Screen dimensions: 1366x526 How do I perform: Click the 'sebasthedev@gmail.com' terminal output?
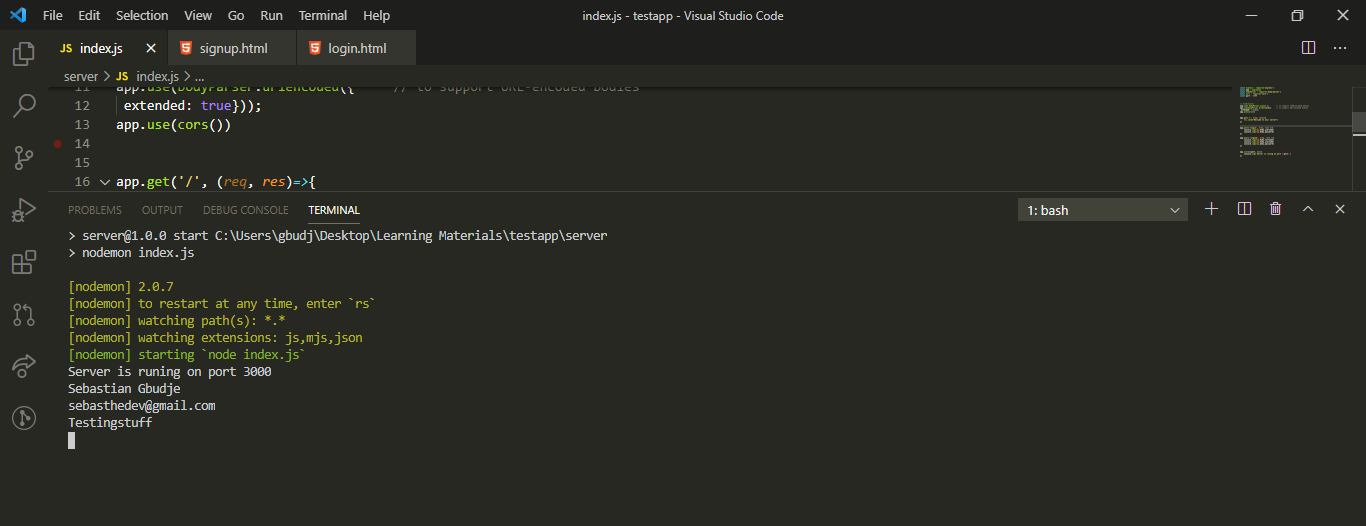142,406
